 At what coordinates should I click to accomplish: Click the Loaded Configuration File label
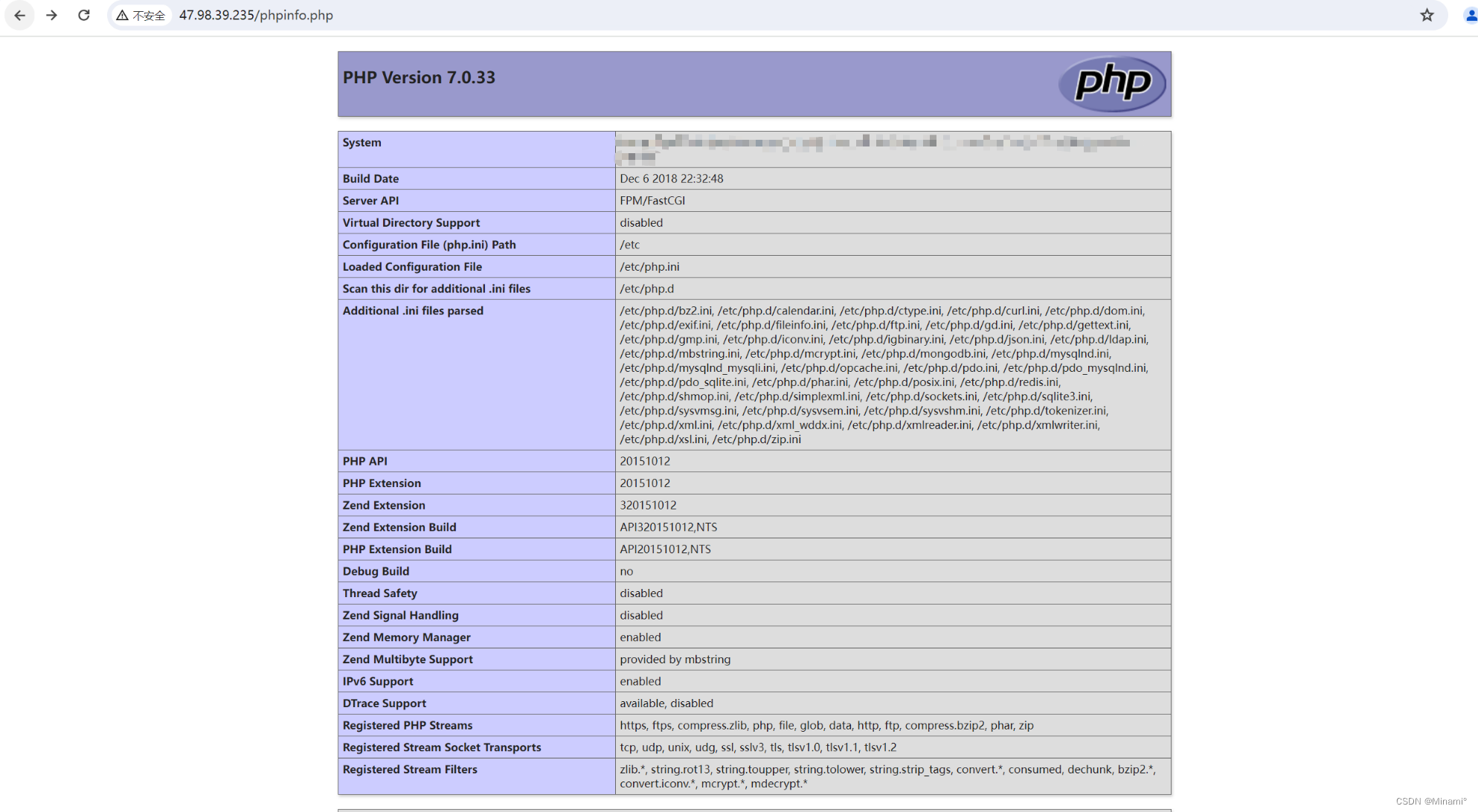click(x=412, y=267)
